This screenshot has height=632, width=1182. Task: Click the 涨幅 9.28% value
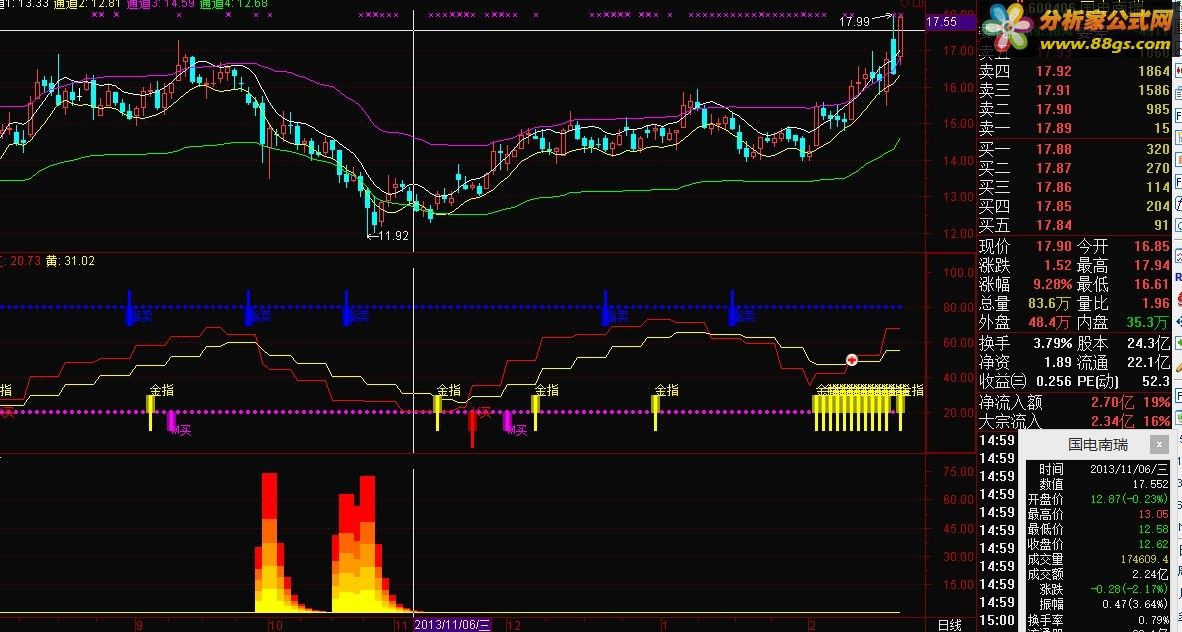click(x=1053, y=284)
